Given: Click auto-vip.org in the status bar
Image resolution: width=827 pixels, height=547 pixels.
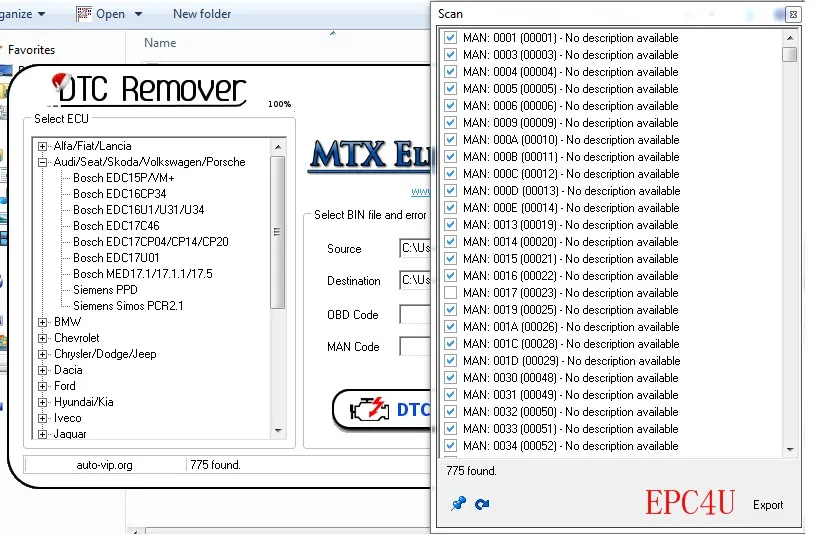Looking at the screenshot, I should pos(104,465).
